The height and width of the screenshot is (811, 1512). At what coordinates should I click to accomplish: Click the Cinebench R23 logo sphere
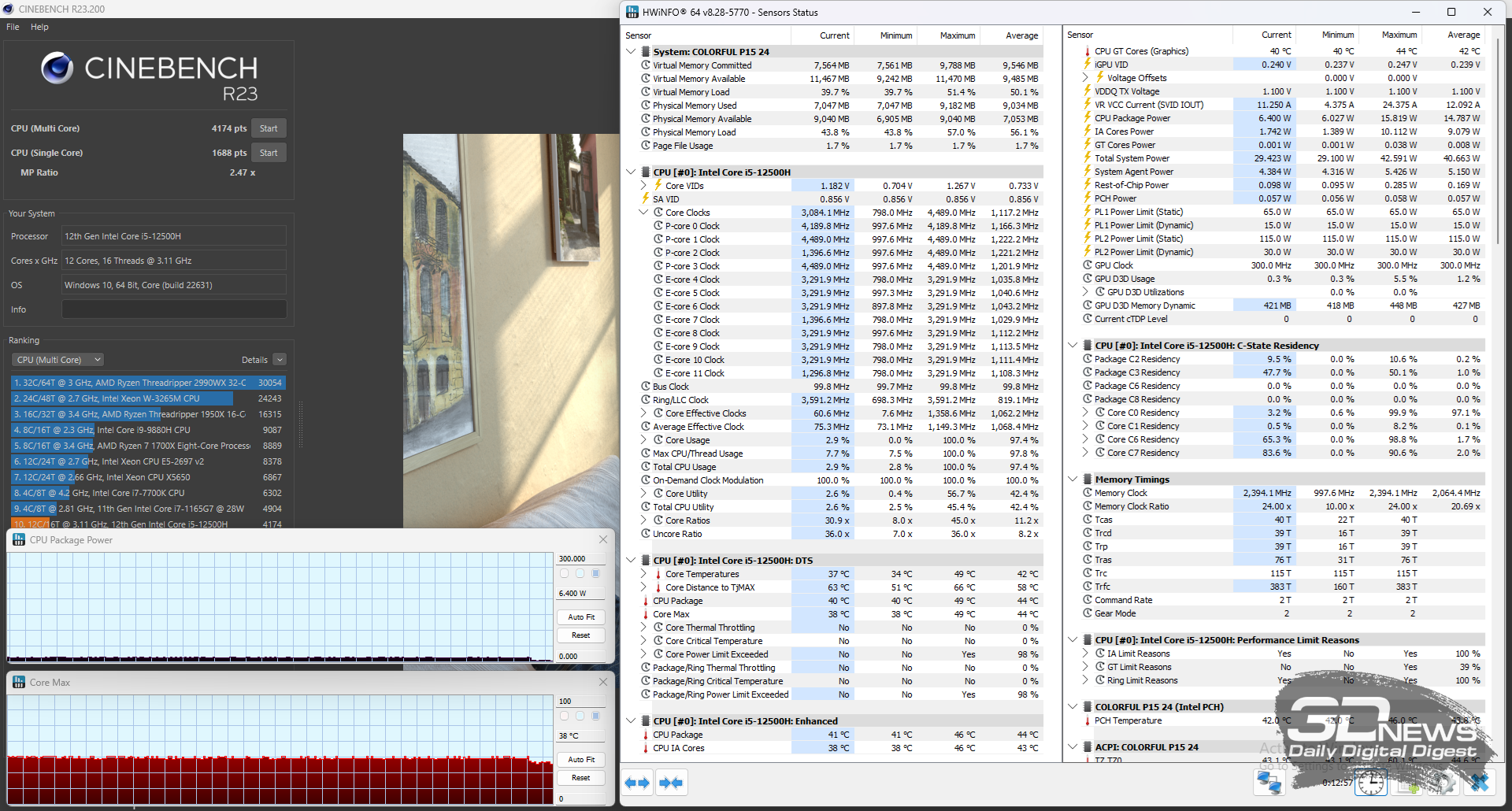pos(57,69)
